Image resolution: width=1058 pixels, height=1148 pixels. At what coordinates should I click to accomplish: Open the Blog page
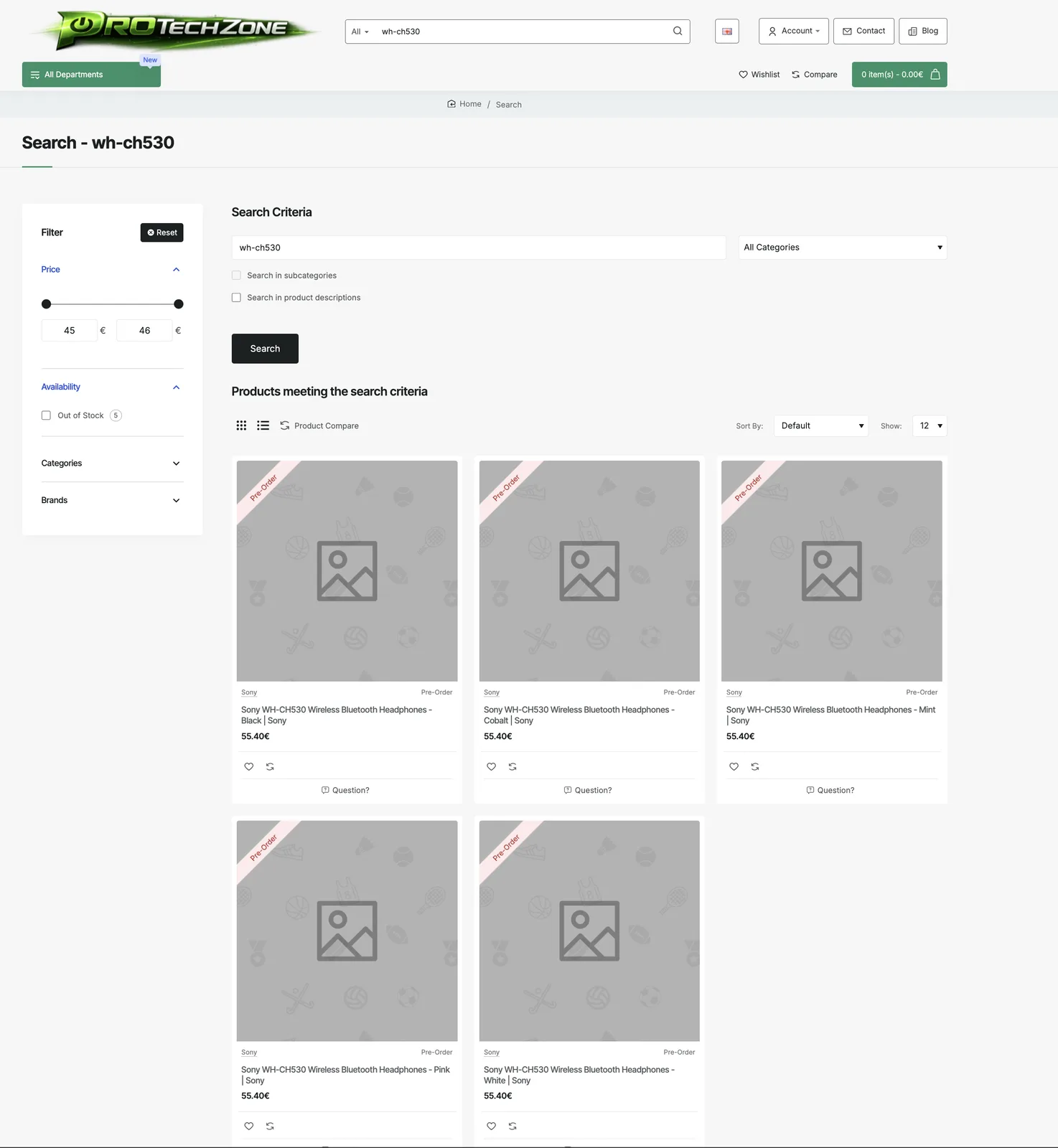[923, 31]
